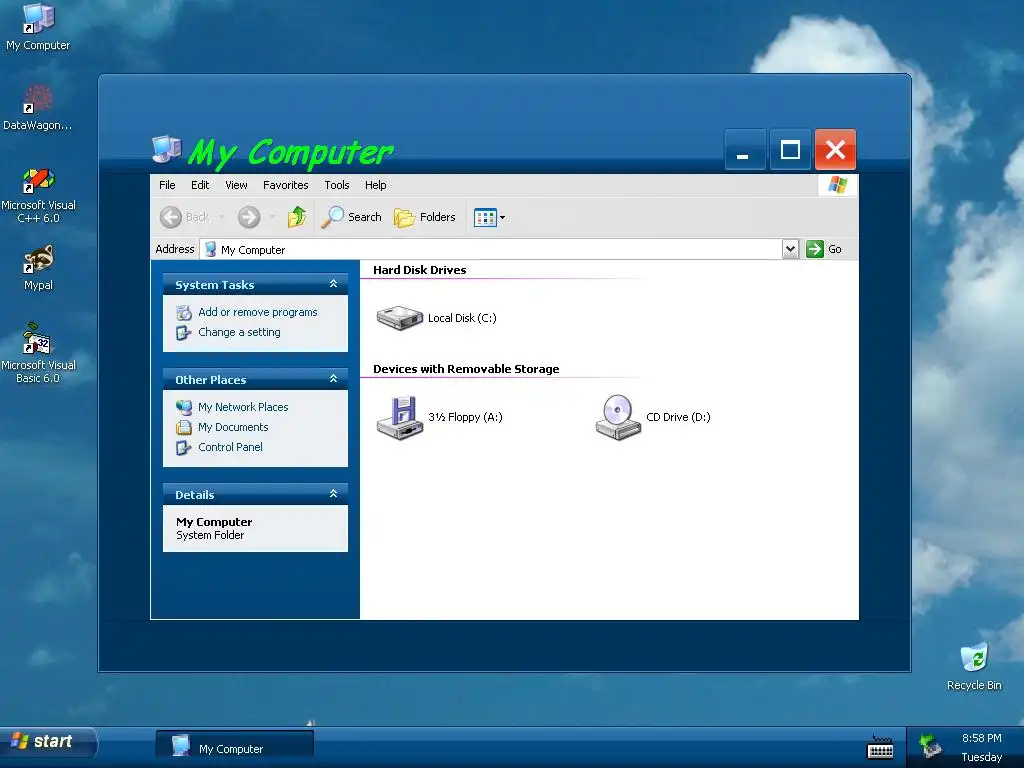The height and width of the screenshot is (768, 1024).
Task: Click the network computer tray icon
Action: [x=930, y=746]
